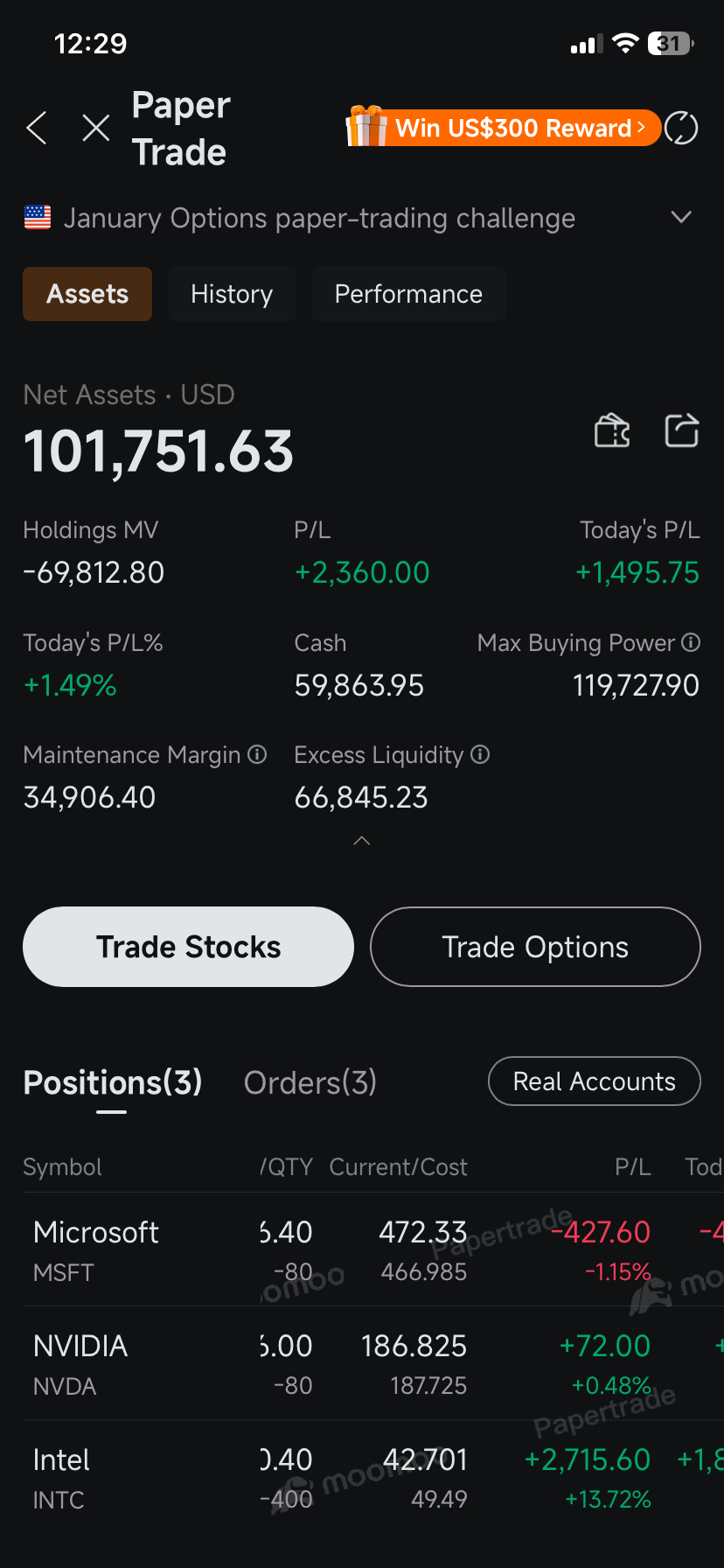Tap the back arrow icon
The image size is (724, 1568).
[37, 129]
